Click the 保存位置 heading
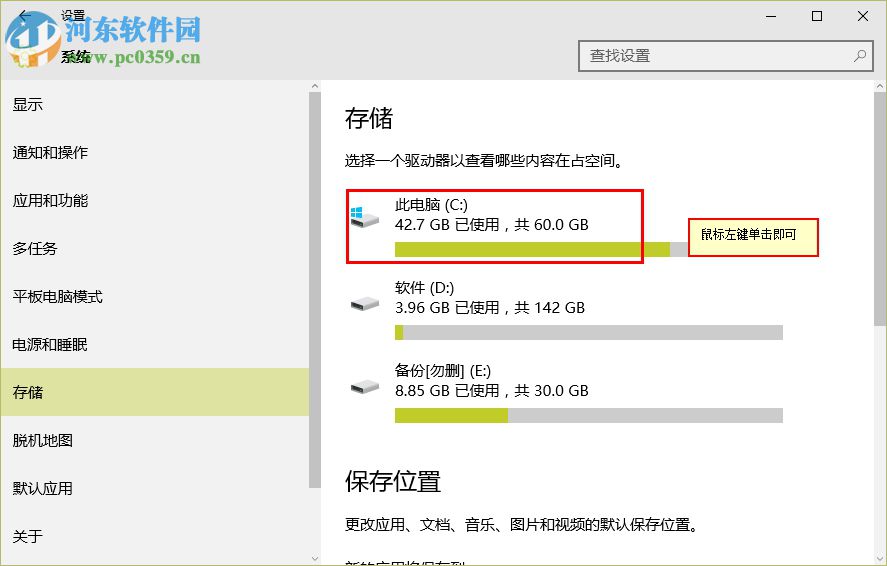Image resolution: width=887 pixels, height=566 pixels. point(393,482)
